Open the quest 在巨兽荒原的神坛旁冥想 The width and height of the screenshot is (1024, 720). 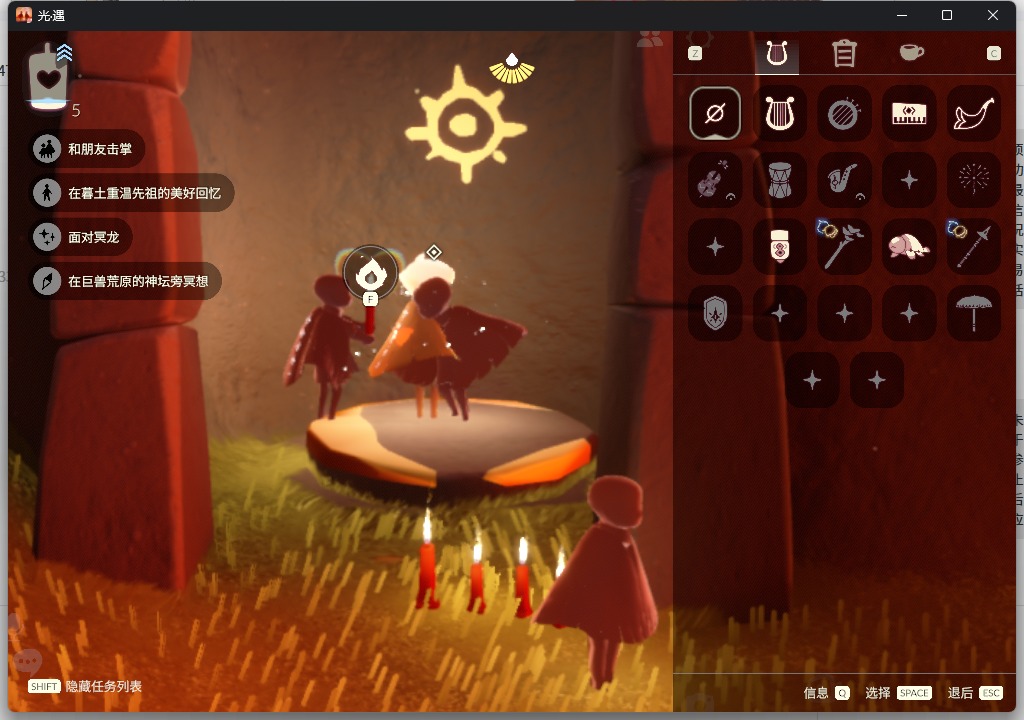point(126,282)
